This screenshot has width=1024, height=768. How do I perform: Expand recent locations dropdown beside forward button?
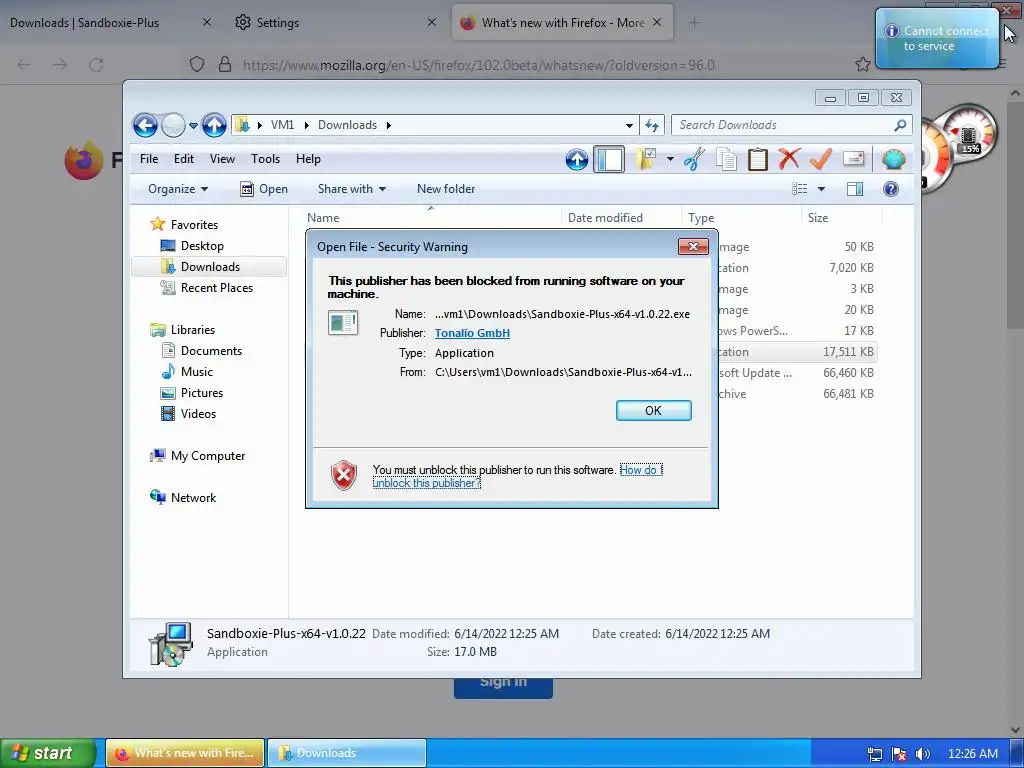point(193,125)
